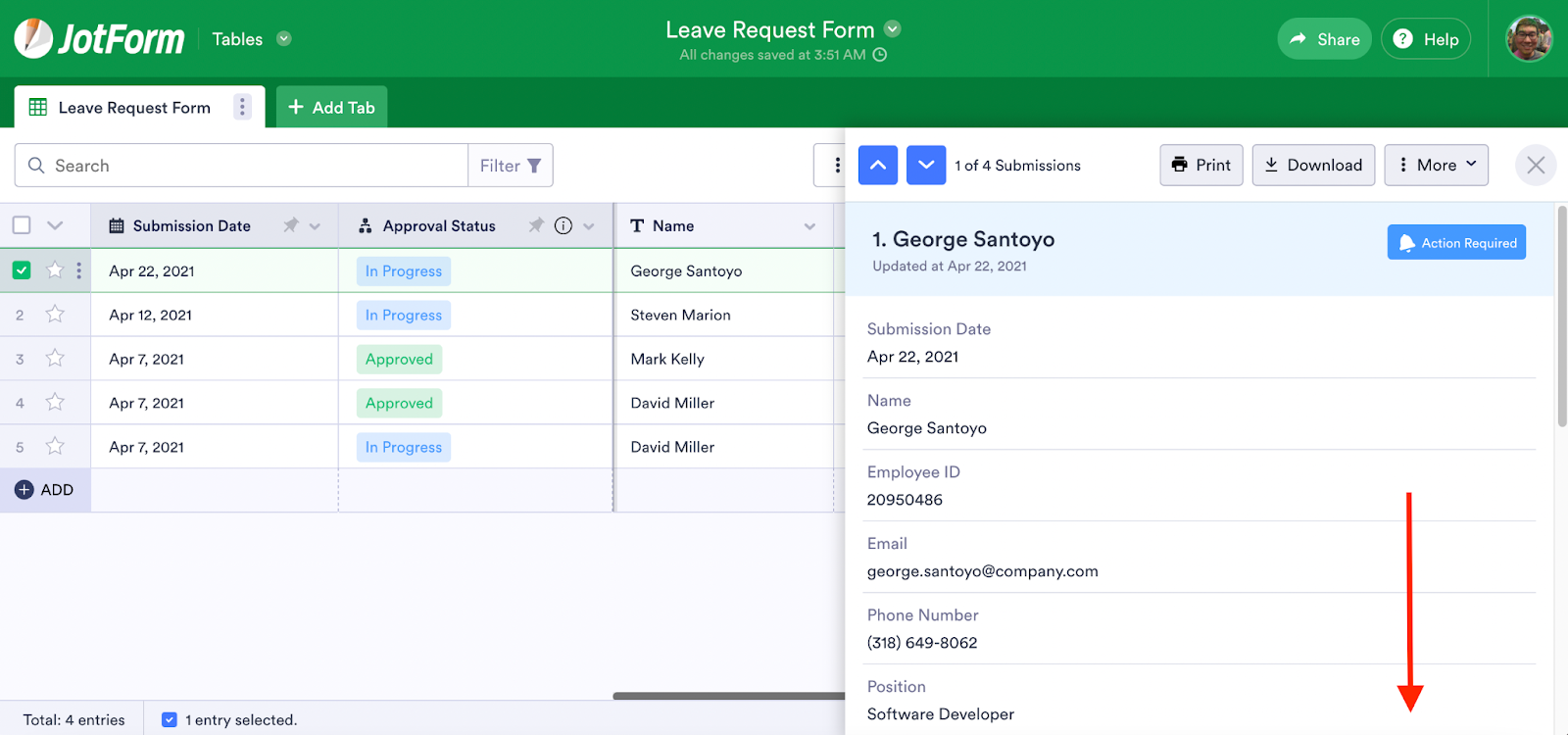Go to previous submission arrow
1568x735 pixels.
(878, 166)
